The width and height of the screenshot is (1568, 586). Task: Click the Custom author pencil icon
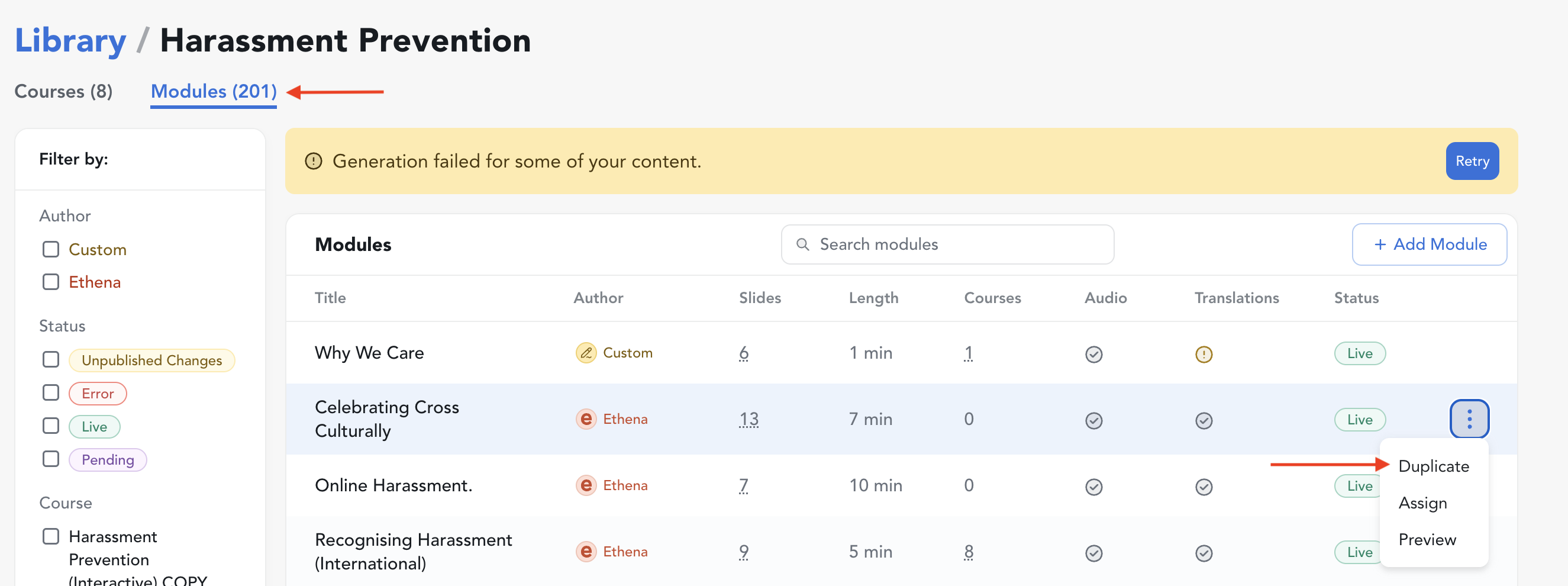(586, 353)
